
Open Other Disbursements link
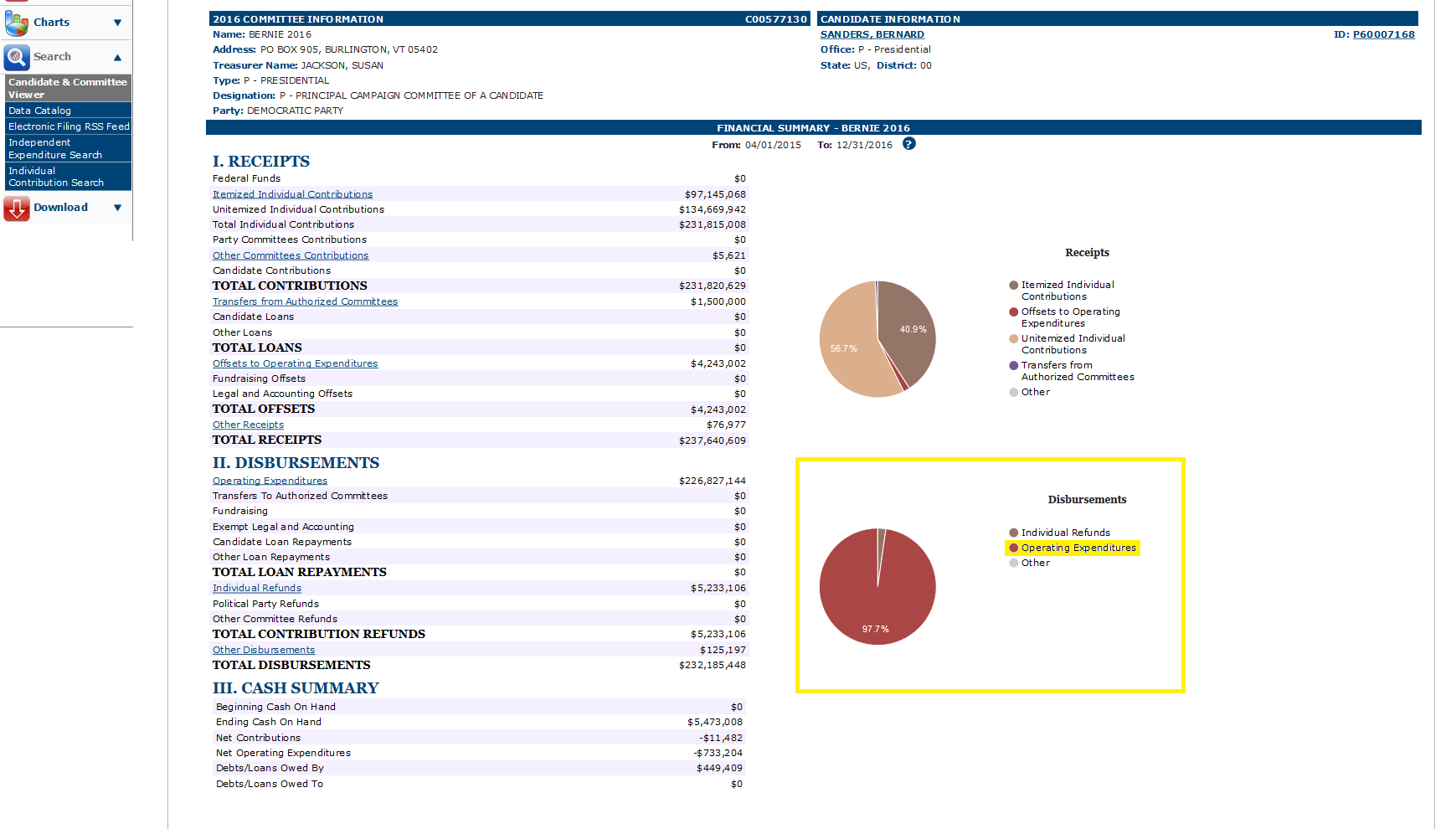[x=263, y=650]
